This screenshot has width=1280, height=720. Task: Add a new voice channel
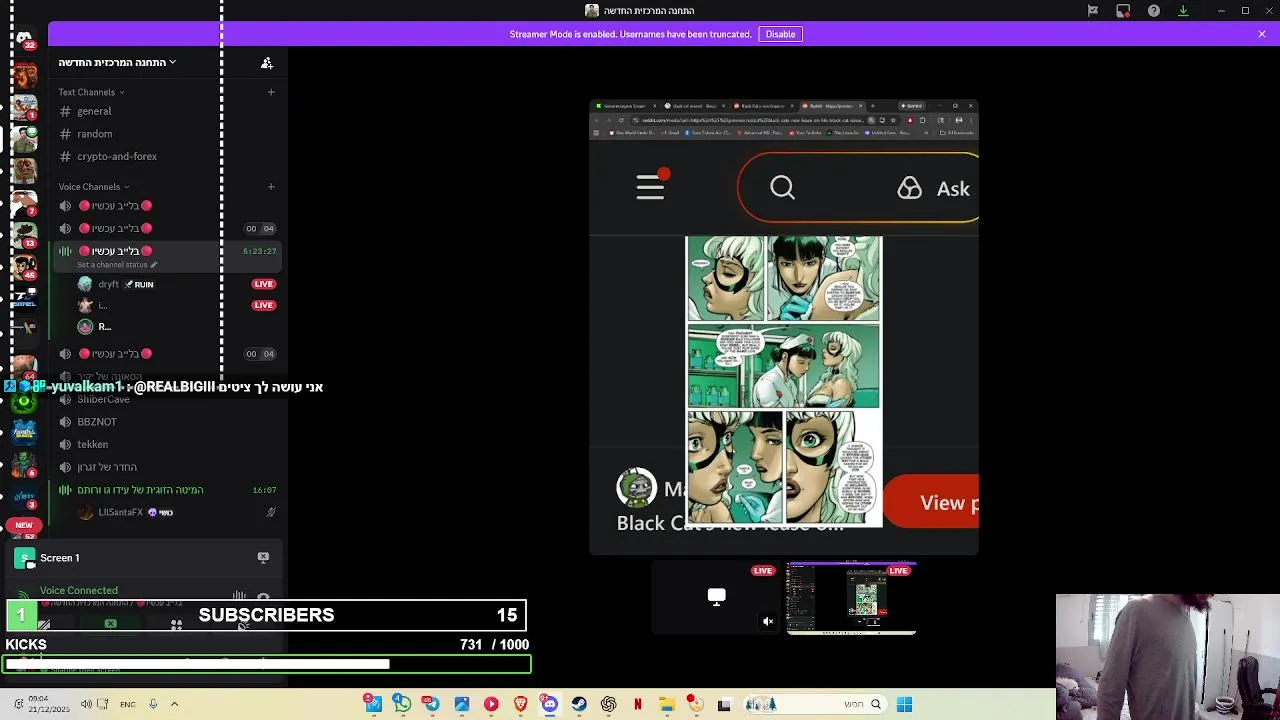[271, 187]
